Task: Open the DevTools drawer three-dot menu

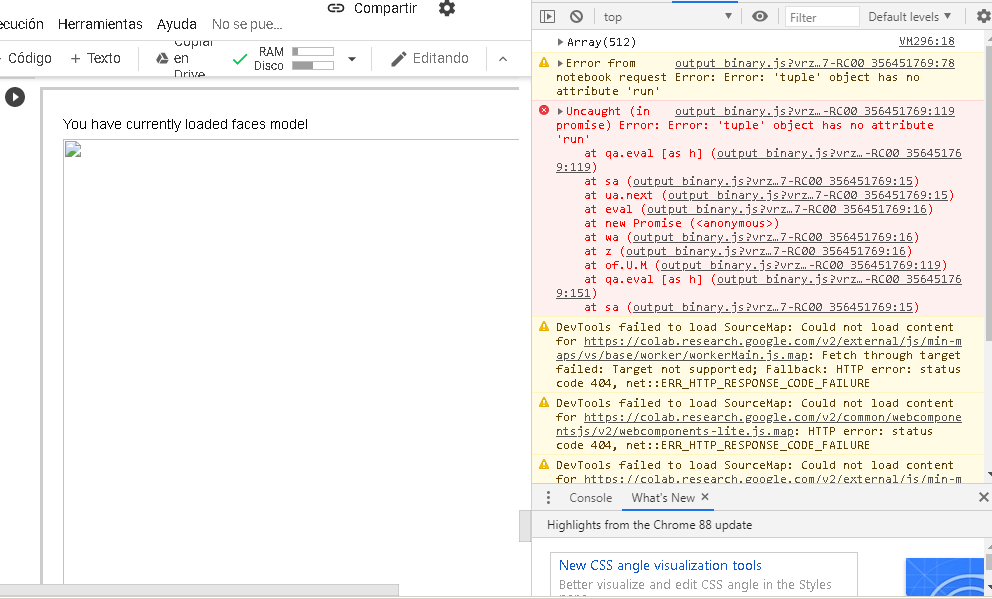Action: click(548, 498)
